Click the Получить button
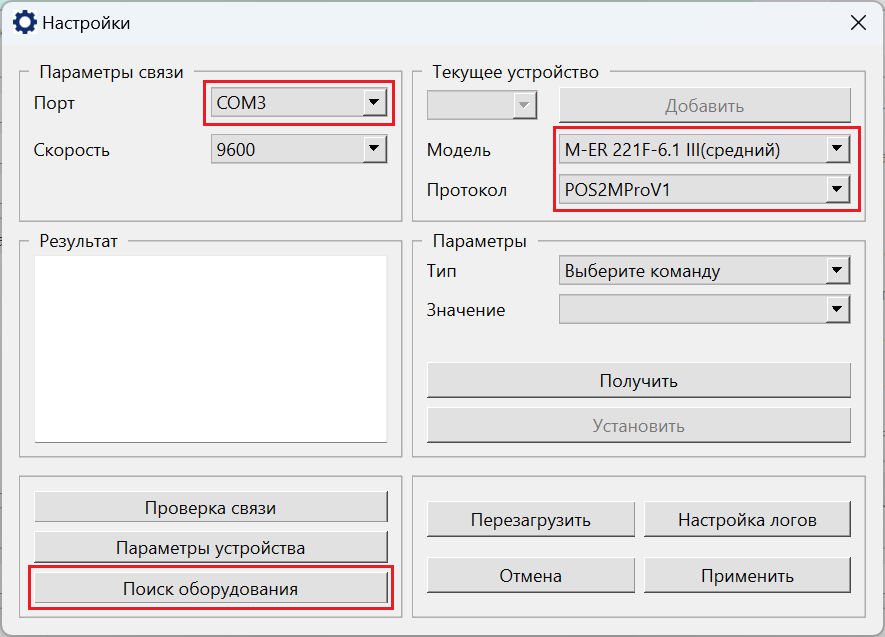The width and height of the screenshot is (885, 637). click(x=638, y=380)
